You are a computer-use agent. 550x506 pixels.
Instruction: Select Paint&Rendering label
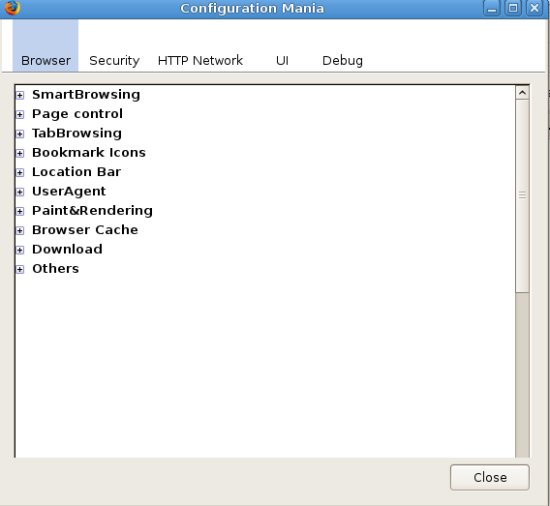(92, 210)
